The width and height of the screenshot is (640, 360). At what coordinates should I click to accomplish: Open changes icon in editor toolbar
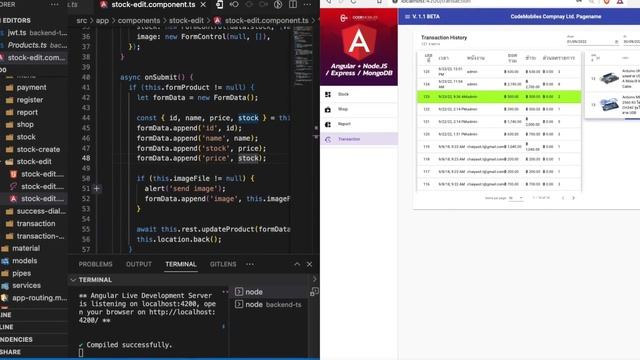click(x=220, y=5)
